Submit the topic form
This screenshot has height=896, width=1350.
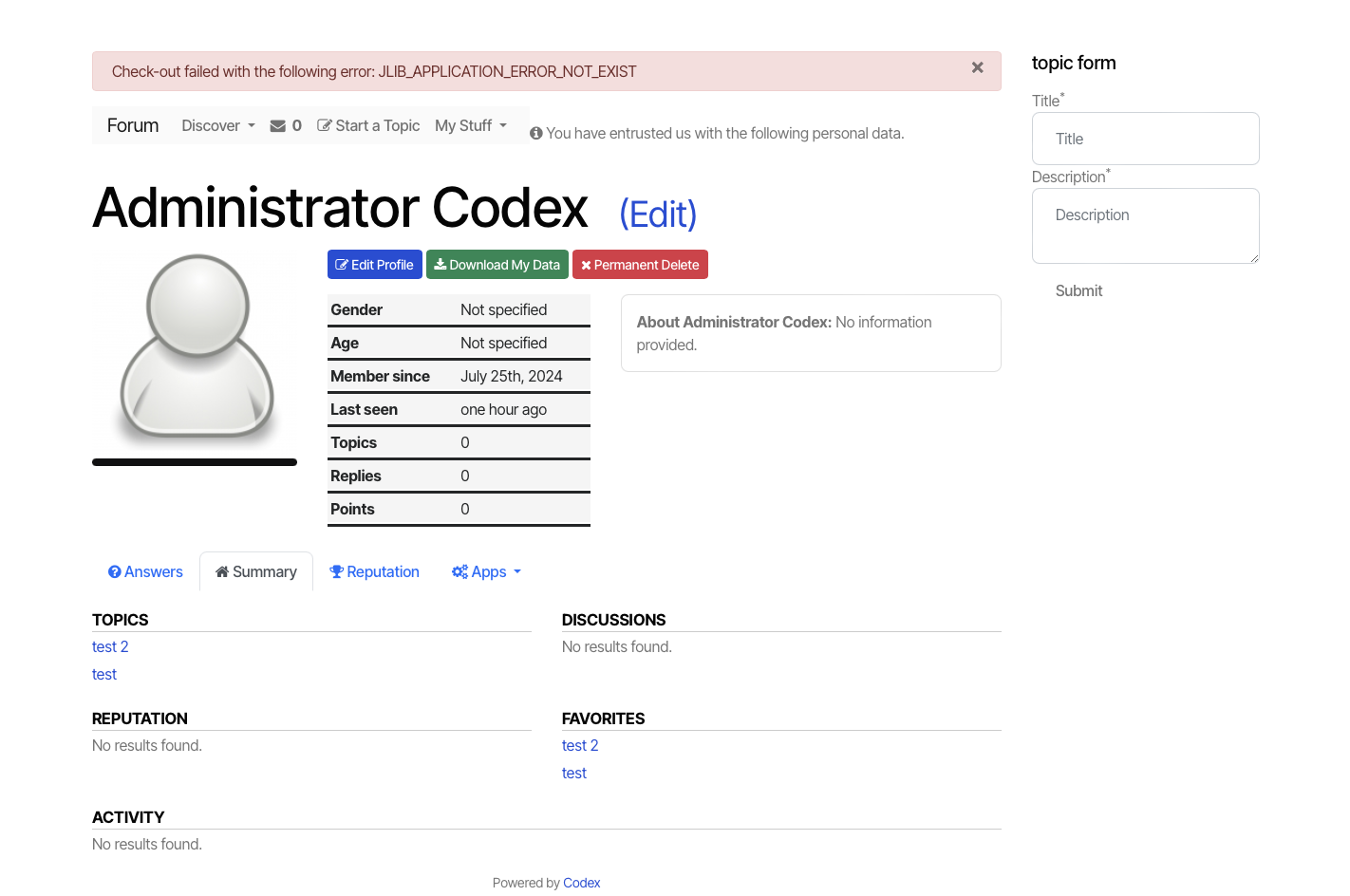coord(1078,291)
